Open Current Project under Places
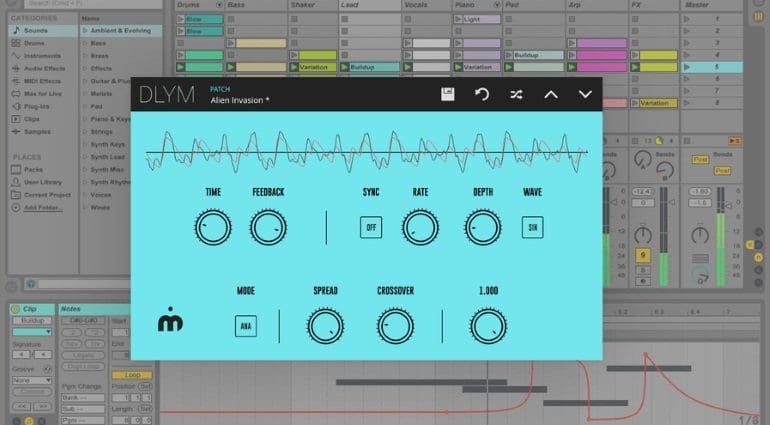Screen dimensions: 770x425 (42, 195)
